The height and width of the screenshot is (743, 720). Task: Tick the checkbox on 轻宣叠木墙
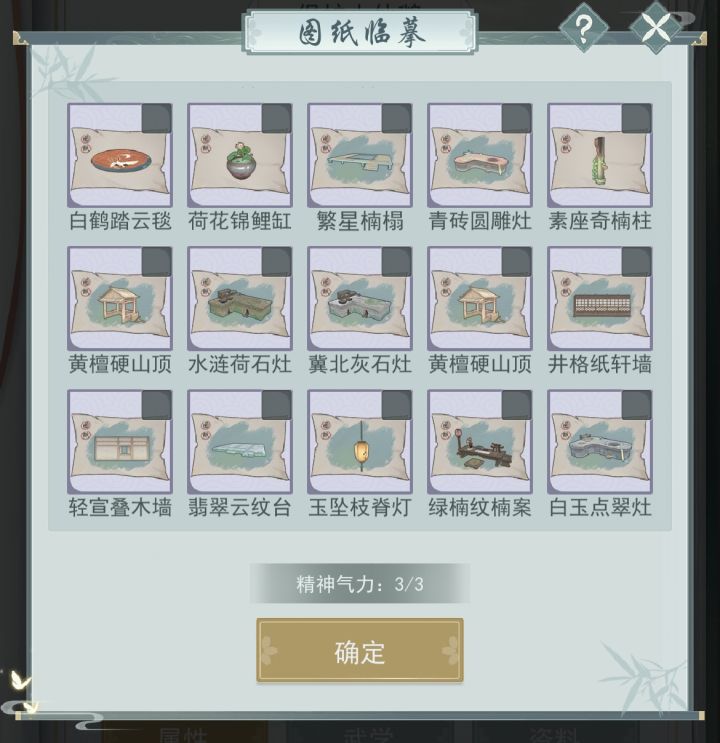pyautogui.click(x=157, y=405)
